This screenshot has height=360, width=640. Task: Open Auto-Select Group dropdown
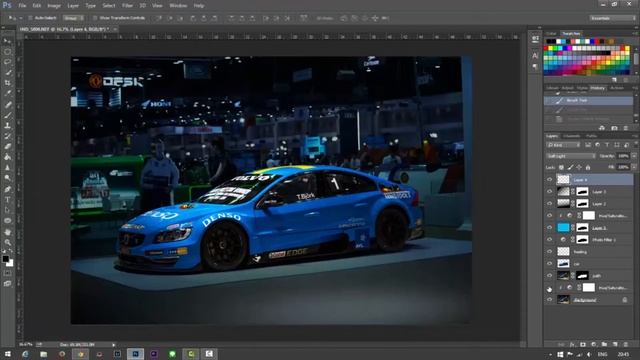point(73,18)
